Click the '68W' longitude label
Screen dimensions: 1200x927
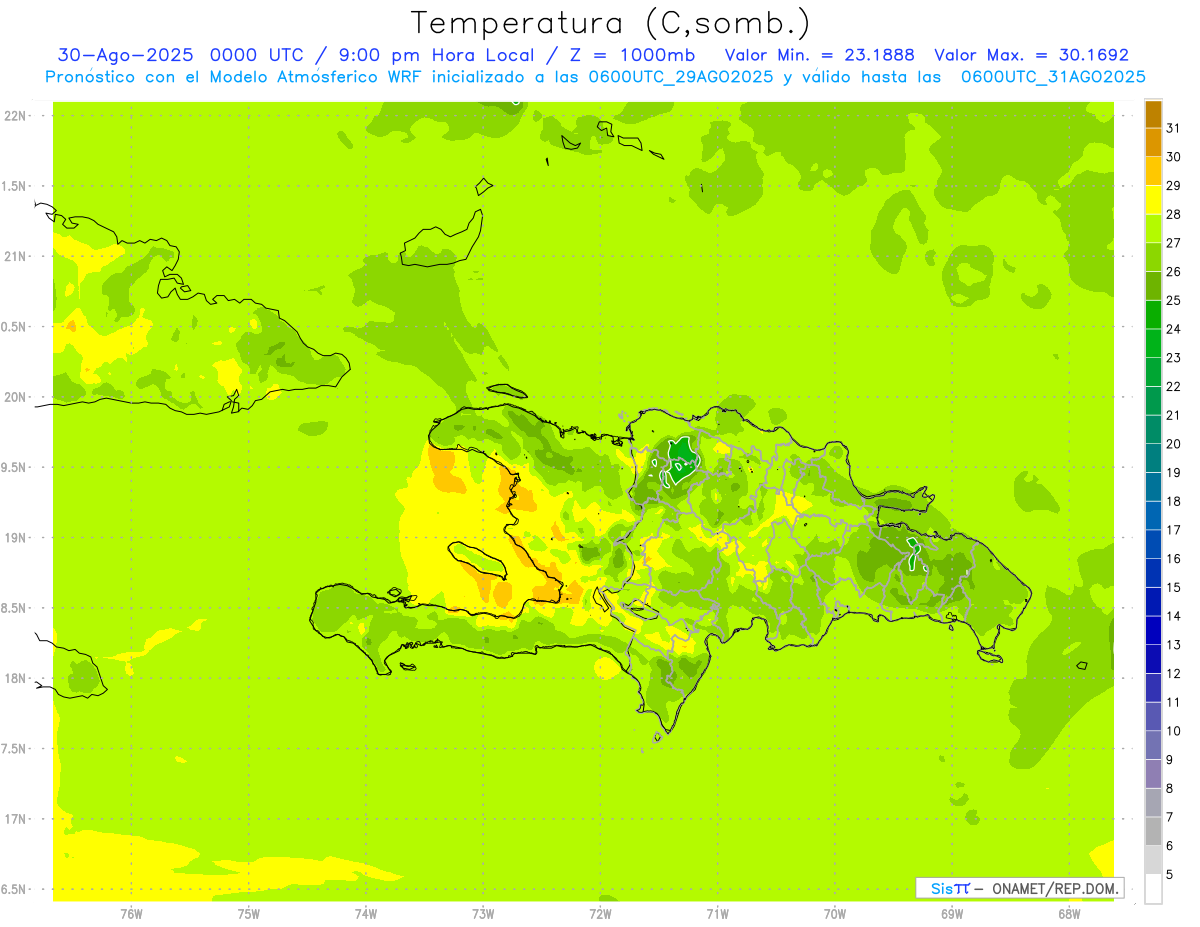(x=1069, y=914)
